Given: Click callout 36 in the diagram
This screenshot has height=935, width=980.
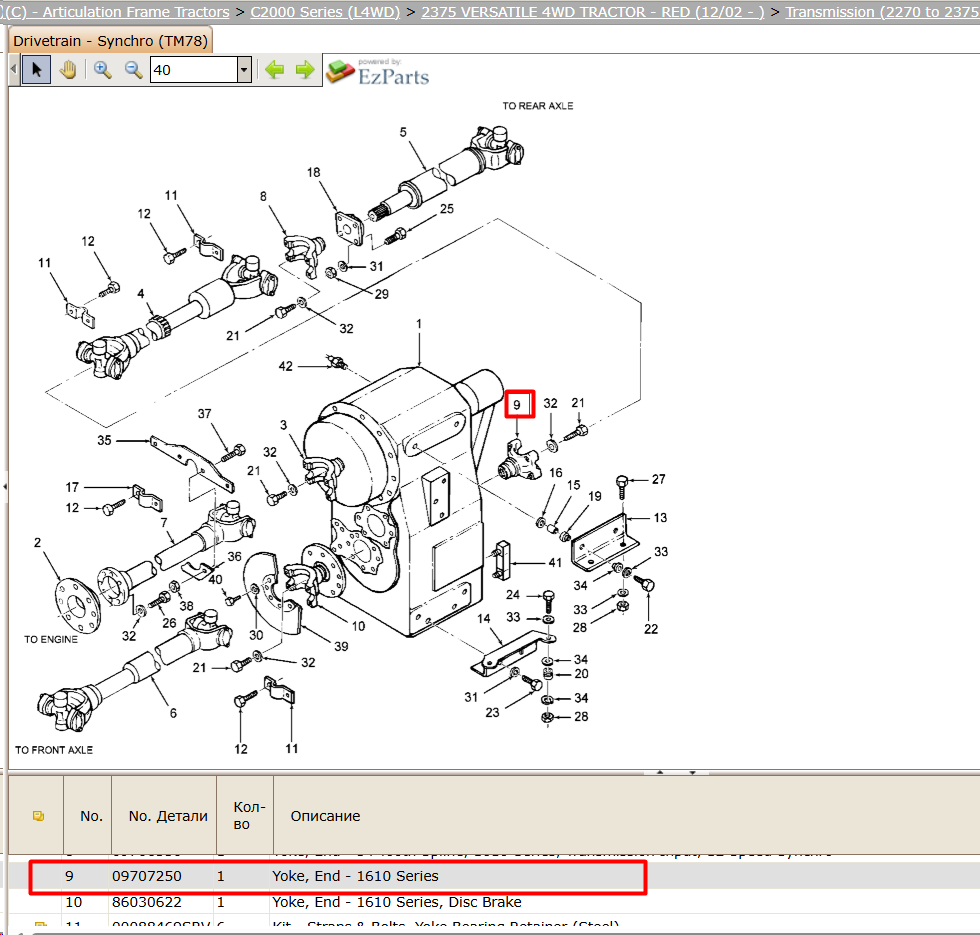Looking at the screenshot, I should 234,556.
